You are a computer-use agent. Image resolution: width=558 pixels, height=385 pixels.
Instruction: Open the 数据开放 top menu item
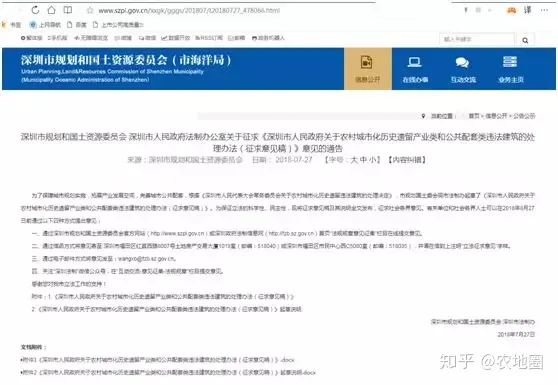pyautogui.click(x=176, y=38)
